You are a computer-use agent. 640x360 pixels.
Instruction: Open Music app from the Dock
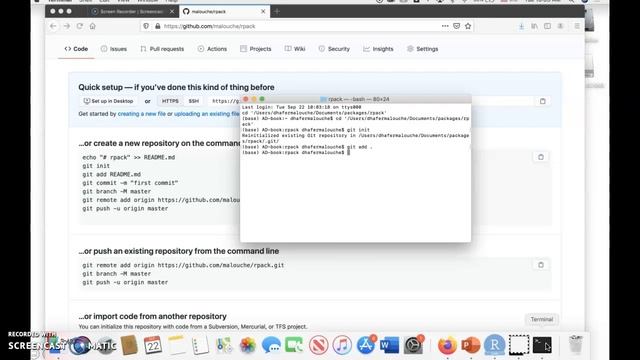click(342, 345)
